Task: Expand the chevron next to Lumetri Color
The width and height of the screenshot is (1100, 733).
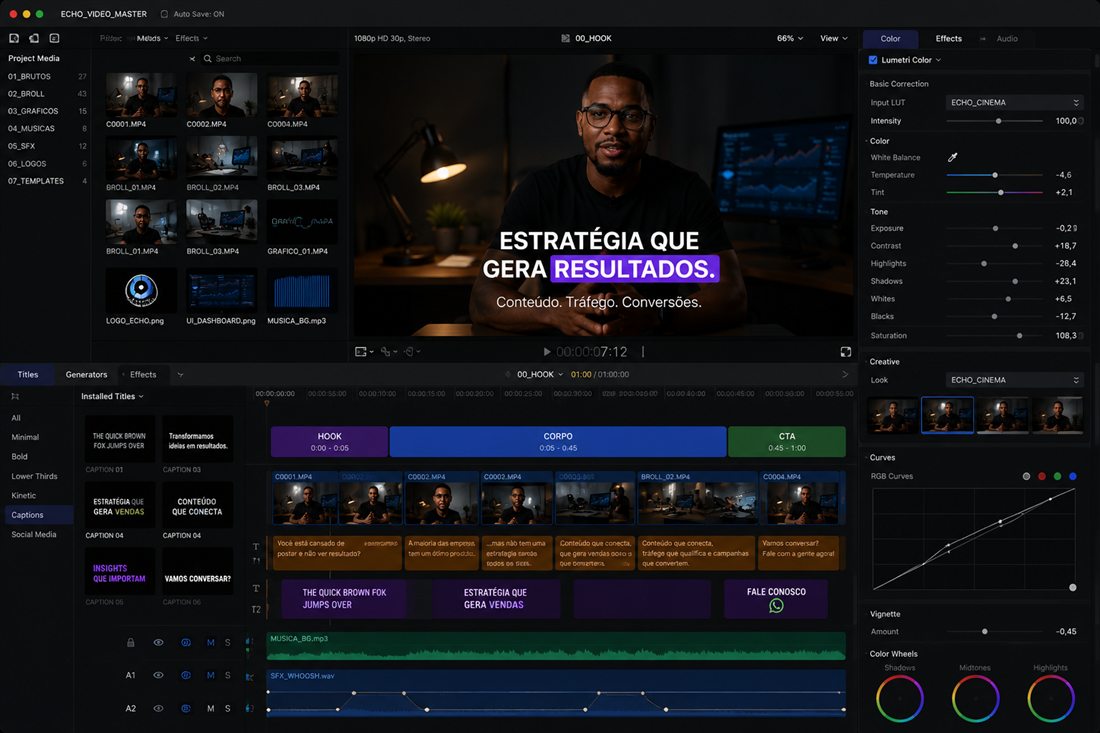Action: (x=938, y=60)
